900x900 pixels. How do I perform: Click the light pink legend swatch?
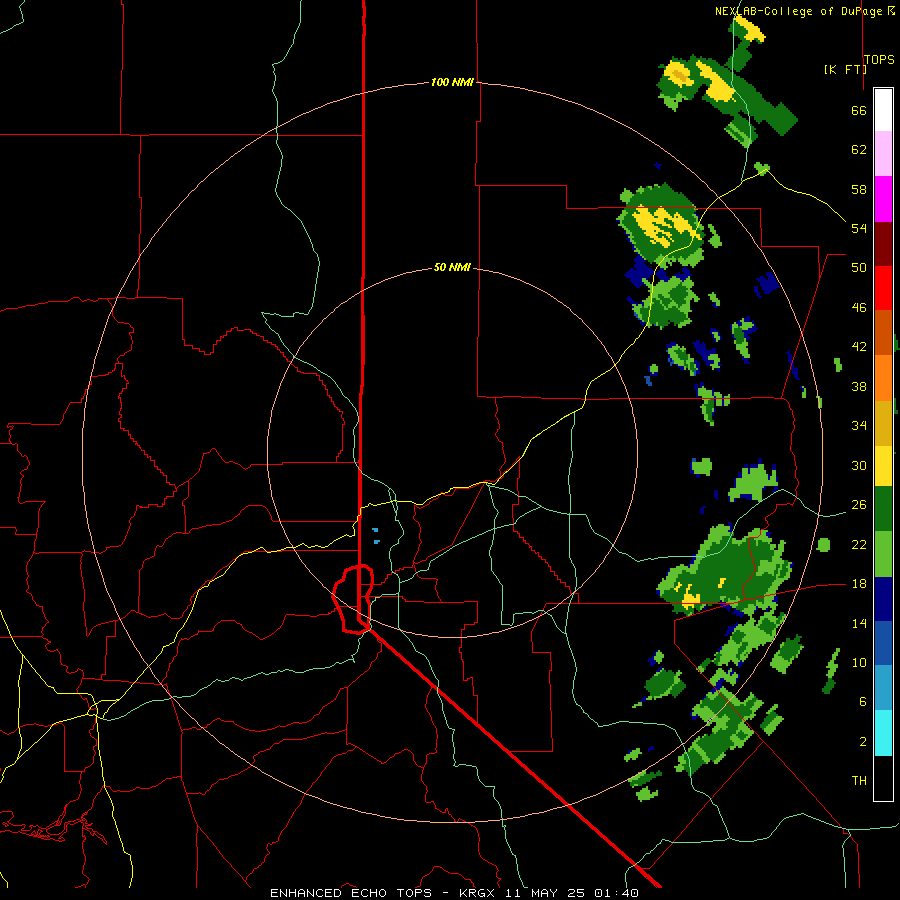pyautogui.click(x=883, y=154)
